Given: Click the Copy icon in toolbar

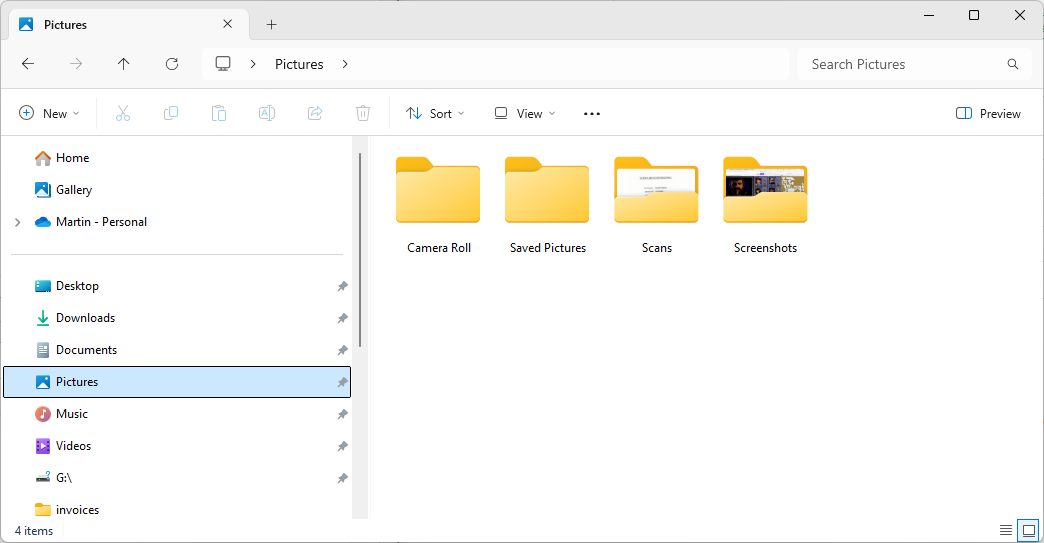Looking at the screenshot, I should 171,113.
